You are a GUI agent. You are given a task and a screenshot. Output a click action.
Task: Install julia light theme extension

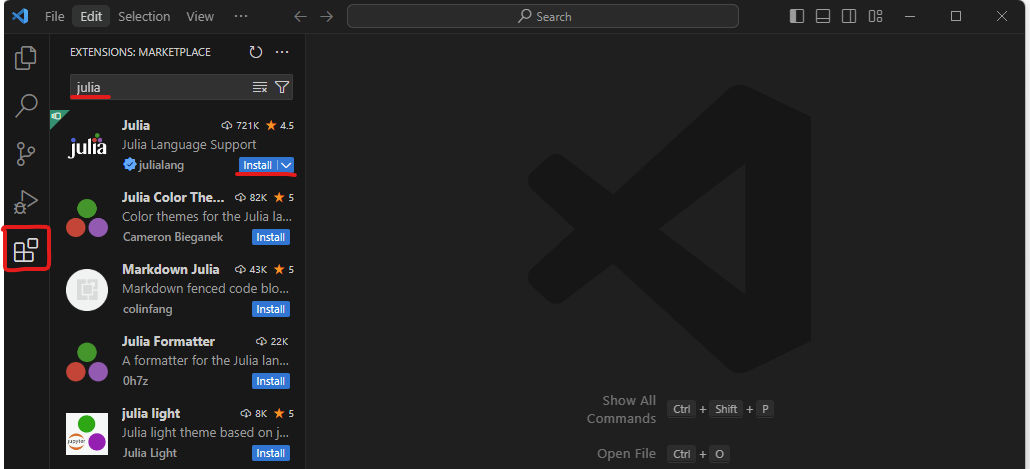tap(271, 453)
